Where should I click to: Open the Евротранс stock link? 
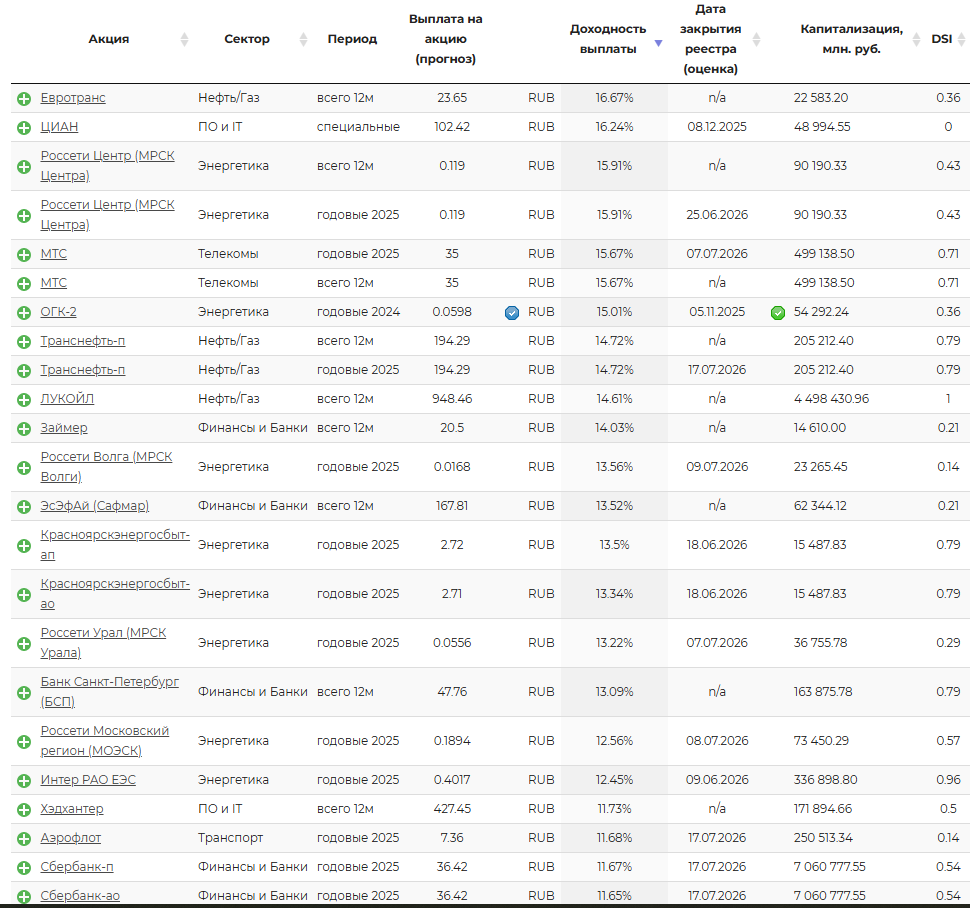point(73,98)
